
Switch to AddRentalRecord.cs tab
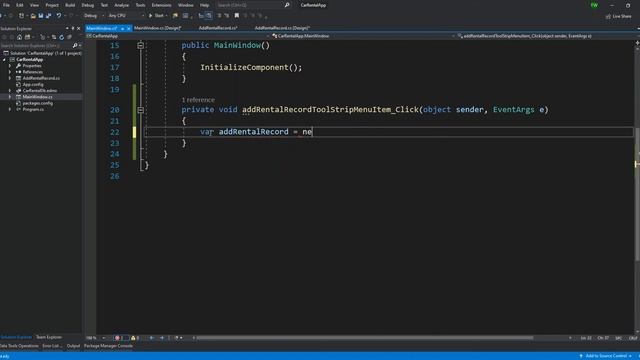point(218,28)
